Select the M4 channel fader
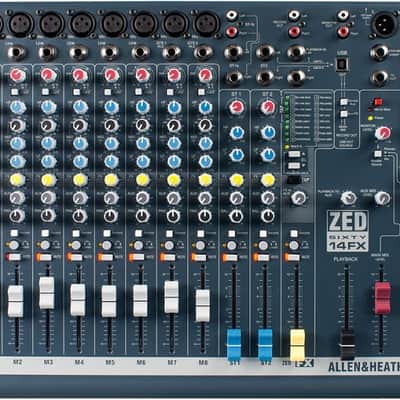 coord(78,300)
